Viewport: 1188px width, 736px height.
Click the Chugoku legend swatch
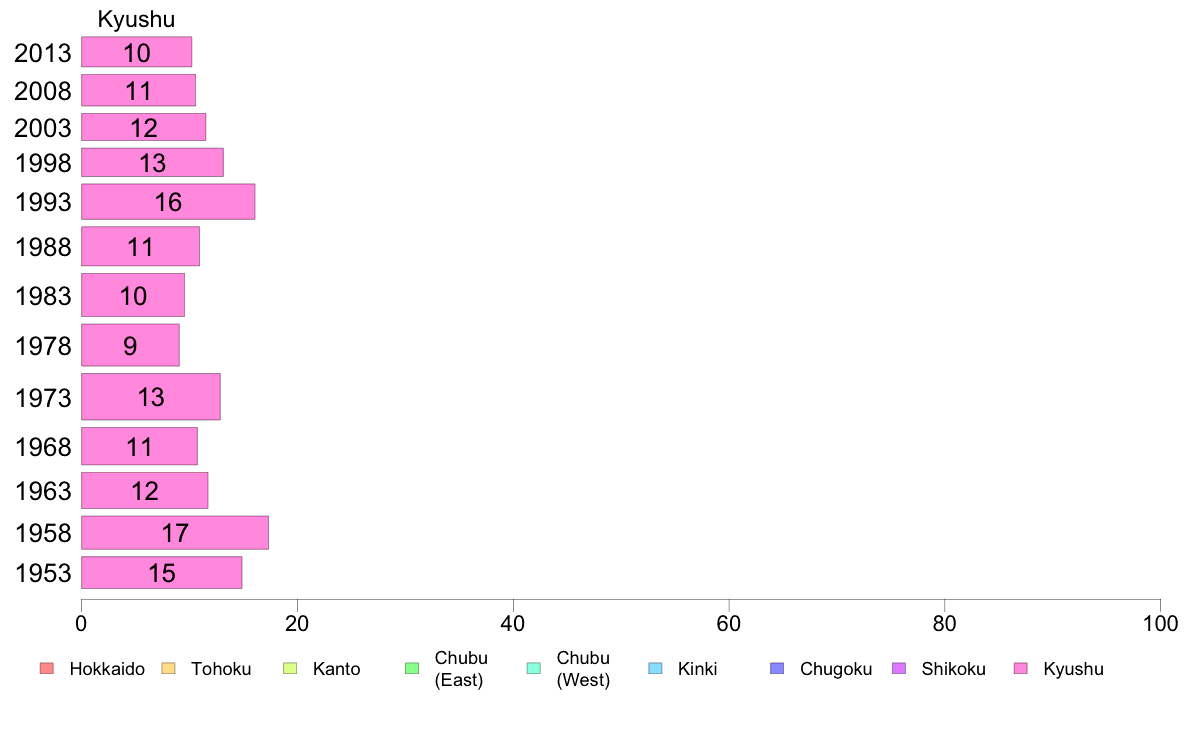[777, 668]
